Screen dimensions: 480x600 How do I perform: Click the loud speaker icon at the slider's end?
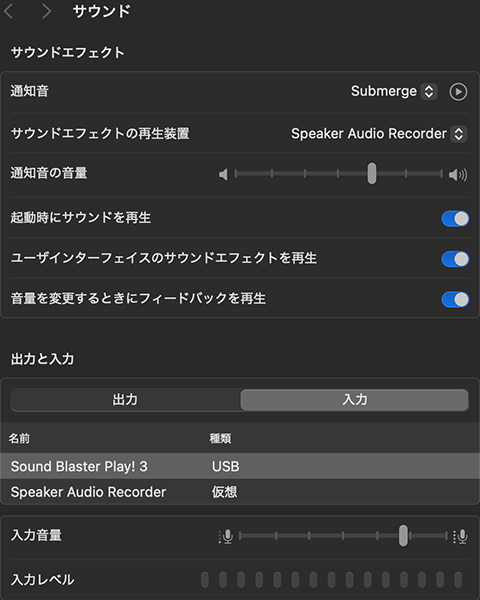pos(458,174)
